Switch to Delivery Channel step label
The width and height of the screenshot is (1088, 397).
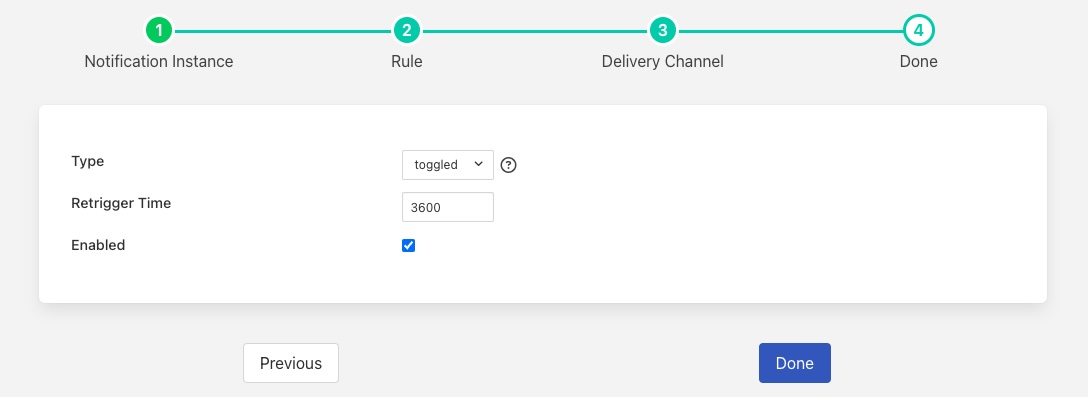click(663, 61)
